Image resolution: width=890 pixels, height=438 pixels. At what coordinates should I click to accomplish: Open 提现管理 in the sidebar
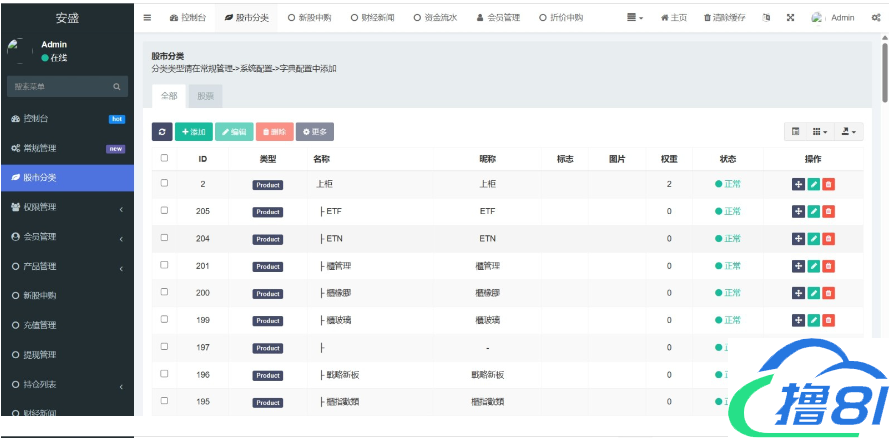pyautogui.click(x=67, y=355)
